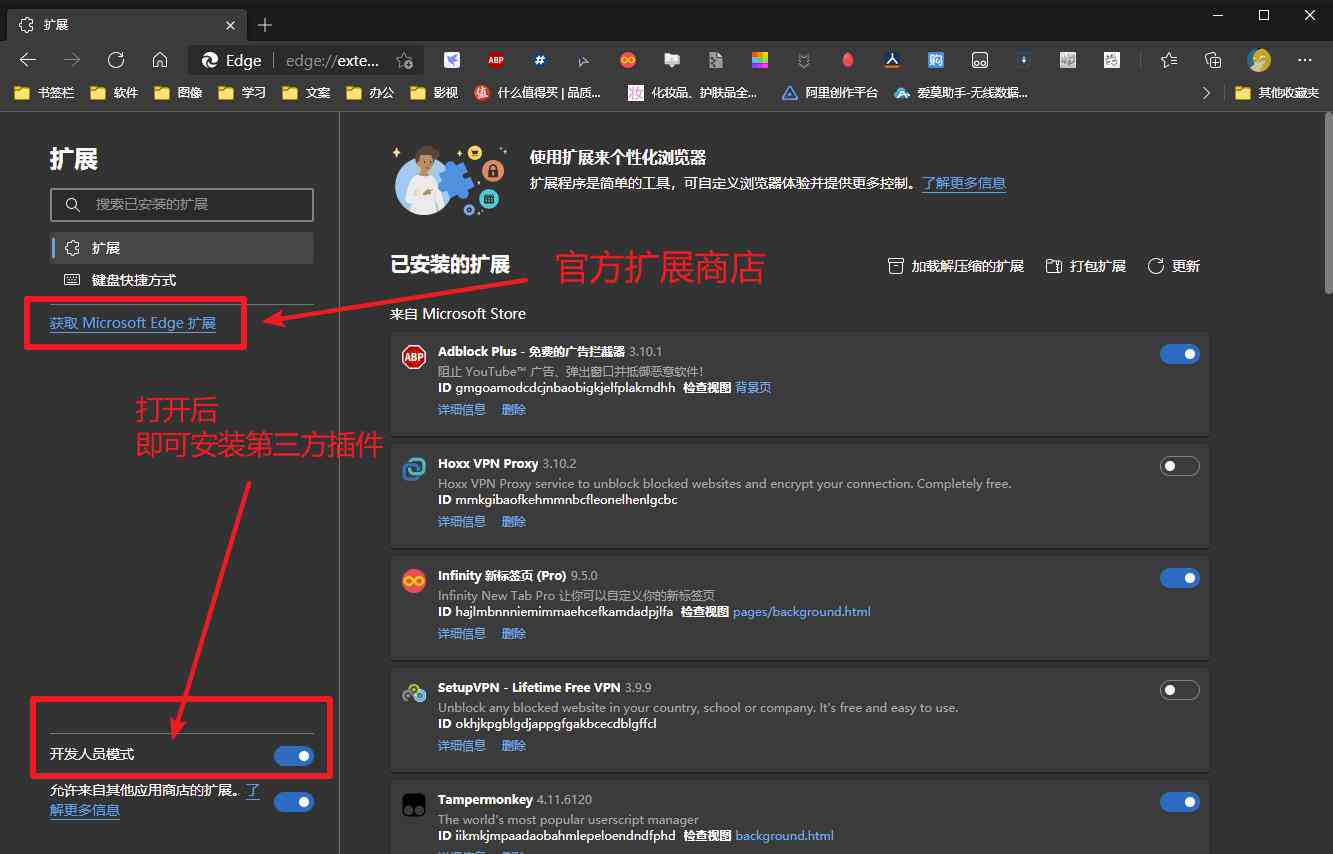Open the Favorites list icon
Viewport: 1333px width, 854px height.
pyautogui.click(x=1169, y=60)
